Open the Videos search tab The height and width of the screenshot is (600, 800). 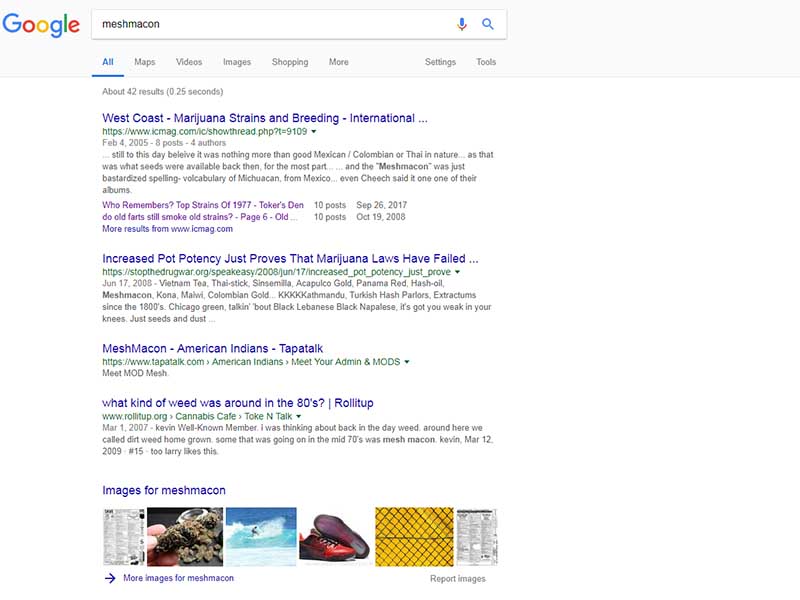pyautogui.click(x=189, y=62)
